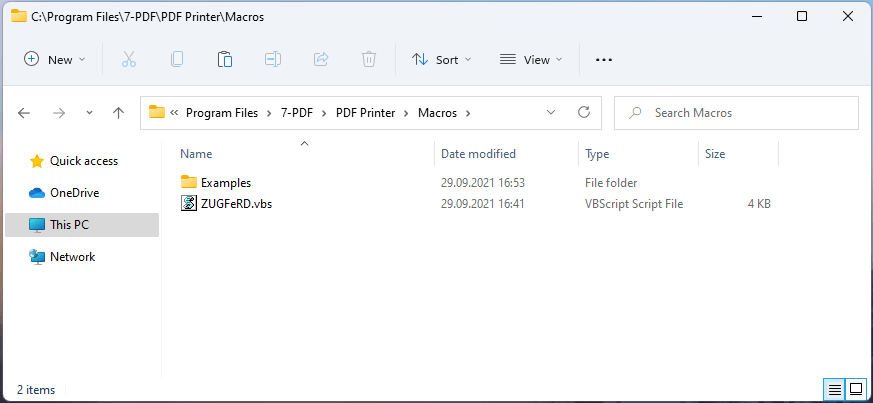
Task: Click the Examples folder icon
Action: tap(189, 182)
